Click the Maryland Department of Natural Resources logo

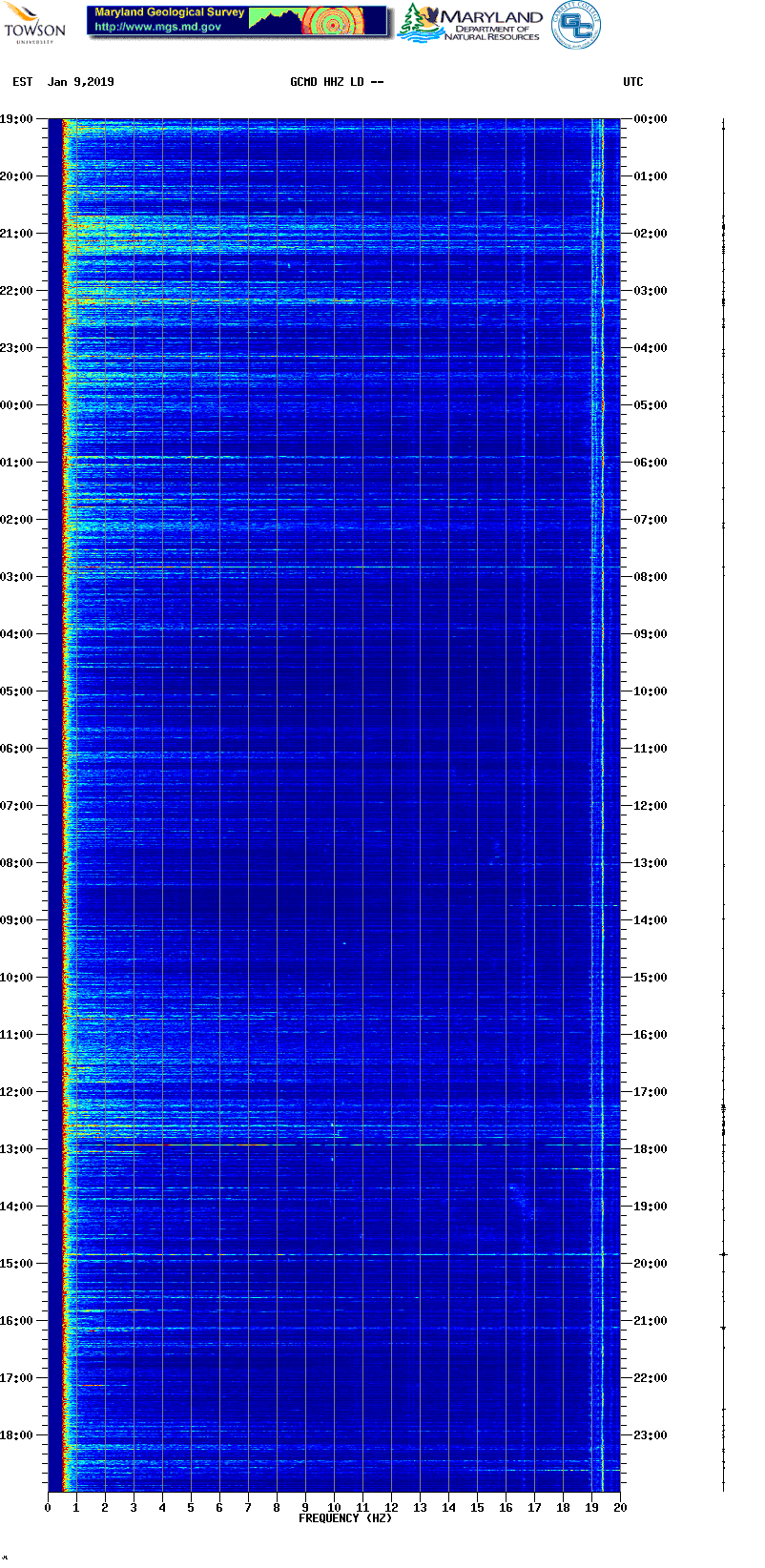pyautogui.click(x=470, y=24)
